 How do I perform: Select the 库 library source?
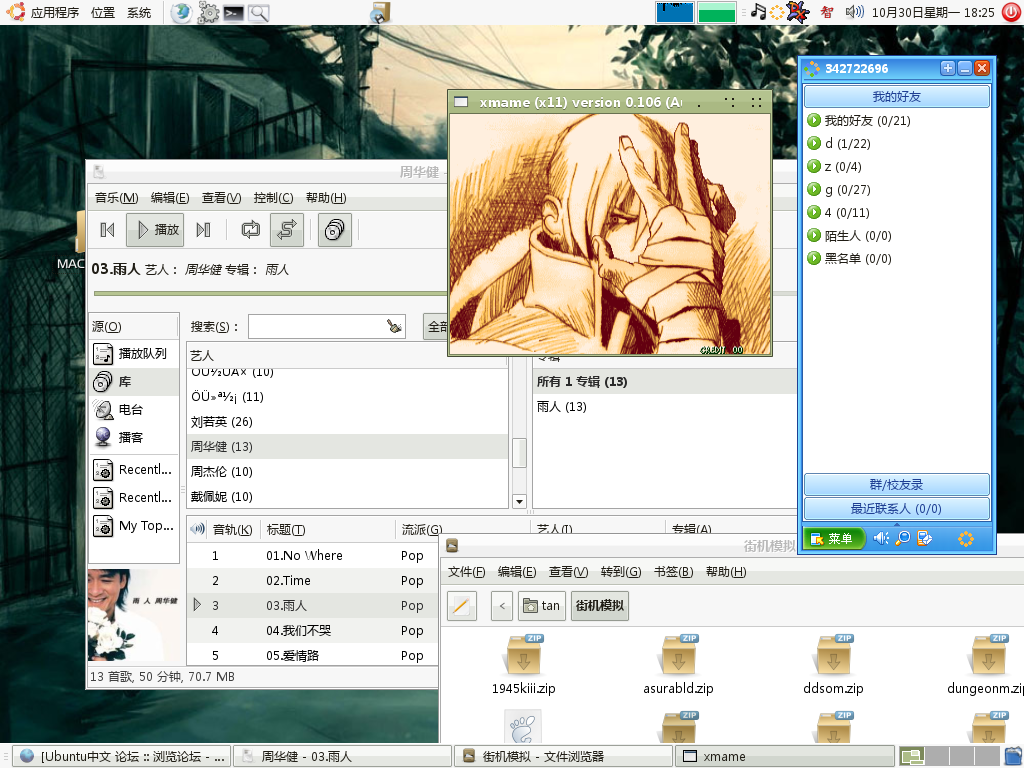click(134, 381)
